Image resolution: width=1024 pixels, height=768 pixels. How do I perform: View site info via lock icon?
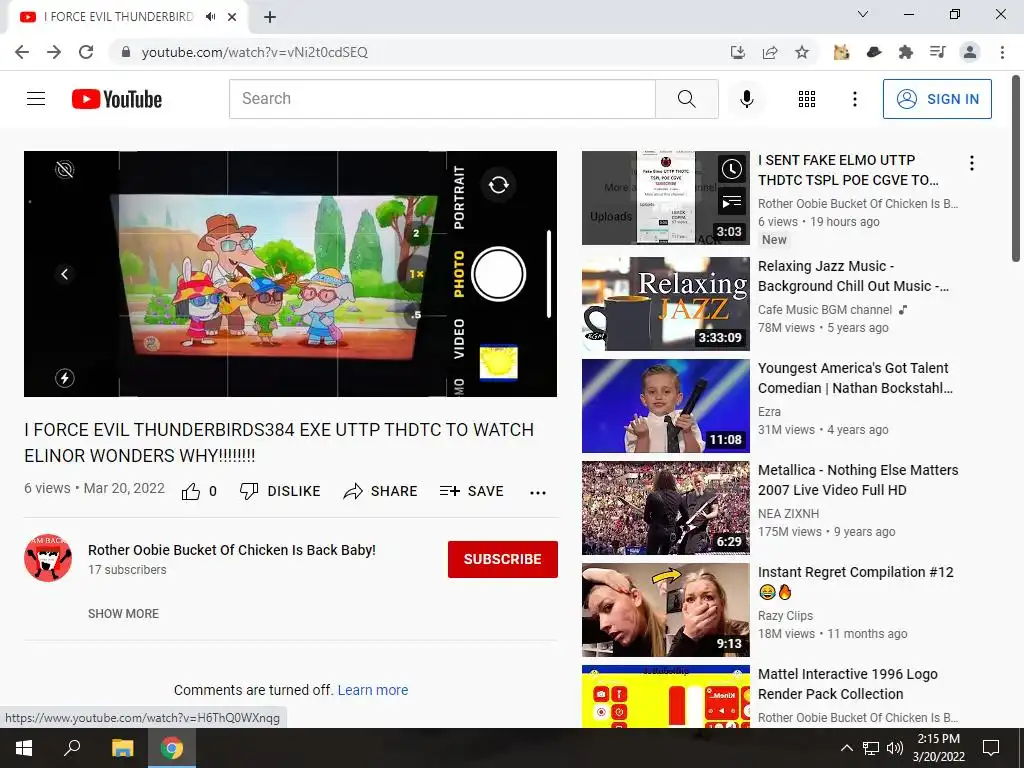[x=125, y=52]
